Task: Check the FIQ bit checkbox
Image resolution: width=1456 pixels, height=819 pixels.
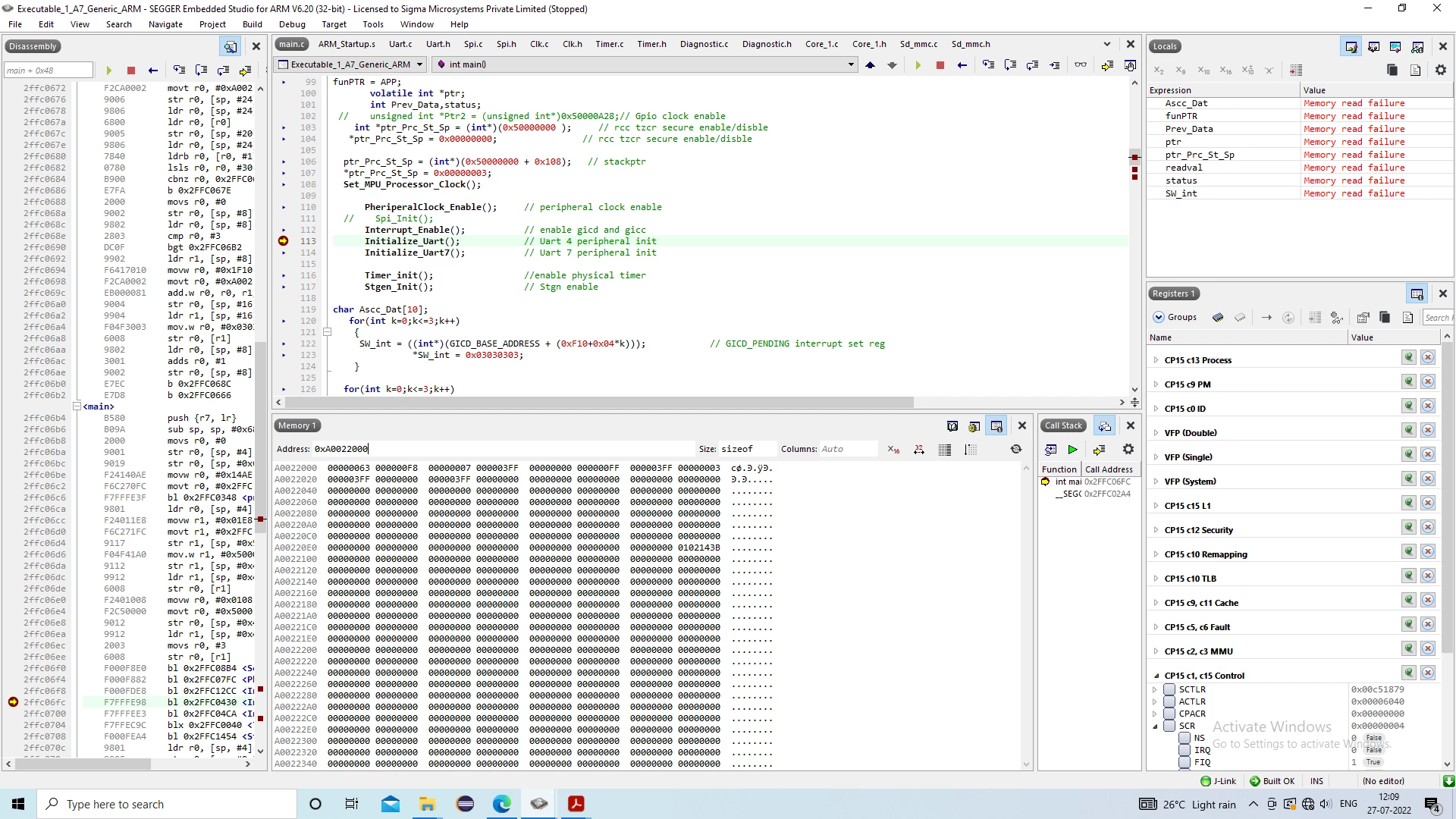Action: tap(1185, 763)
